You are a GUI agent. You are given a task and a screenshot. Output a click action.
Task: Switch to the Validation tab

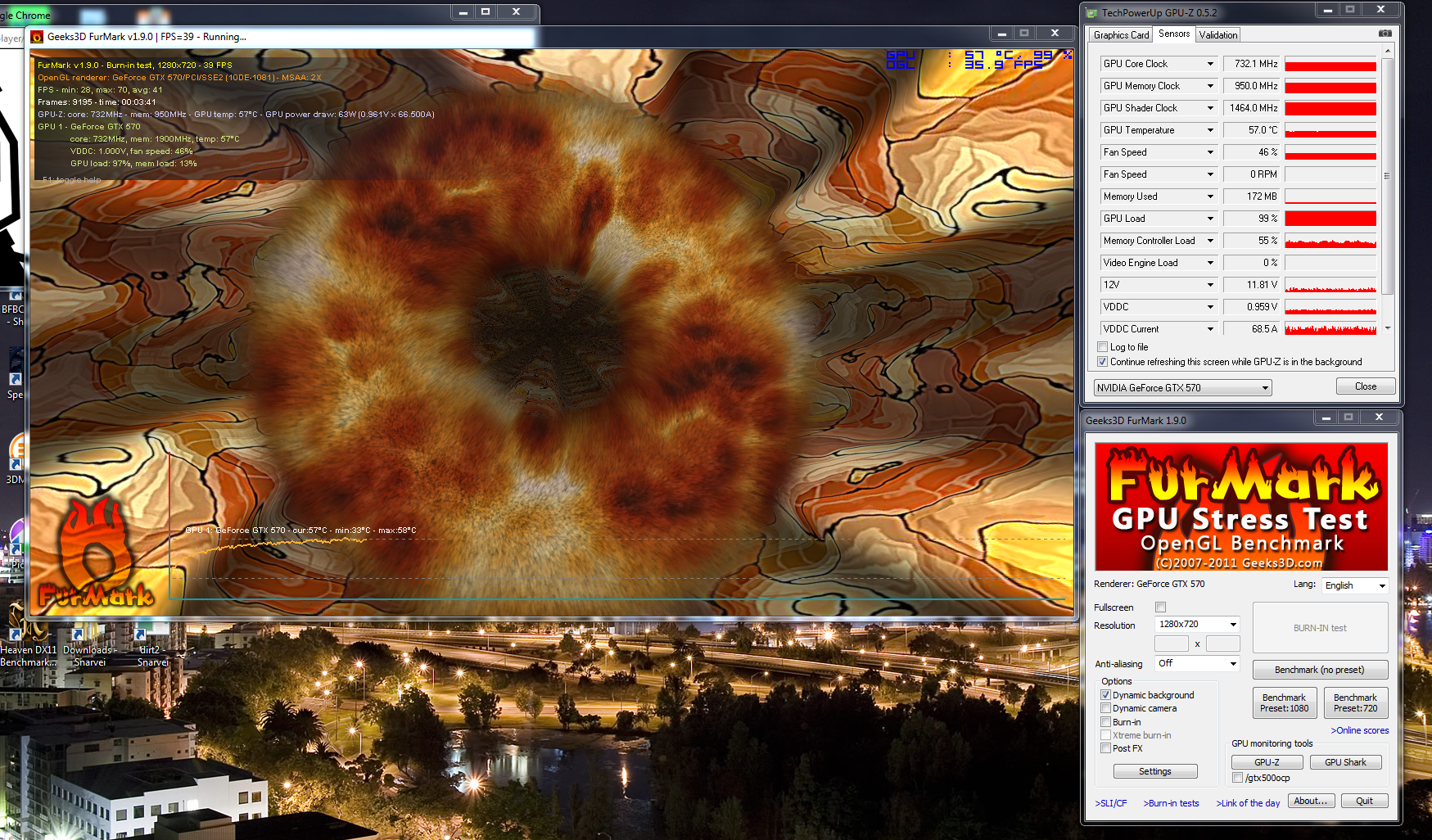[1217, 35]
